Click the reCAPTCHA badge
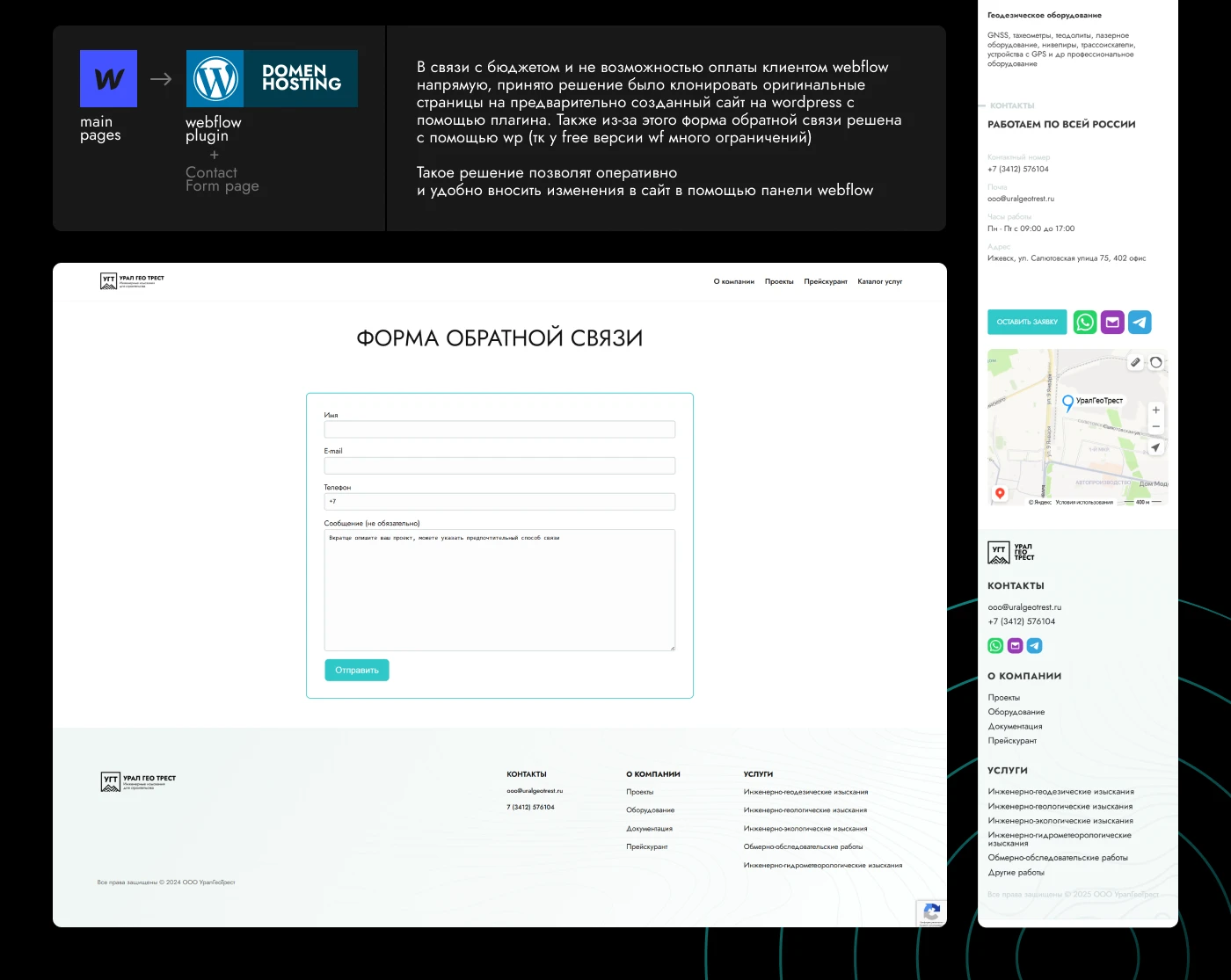The height and width of the screenshot is (980, 1231). (x=931, y=913)
